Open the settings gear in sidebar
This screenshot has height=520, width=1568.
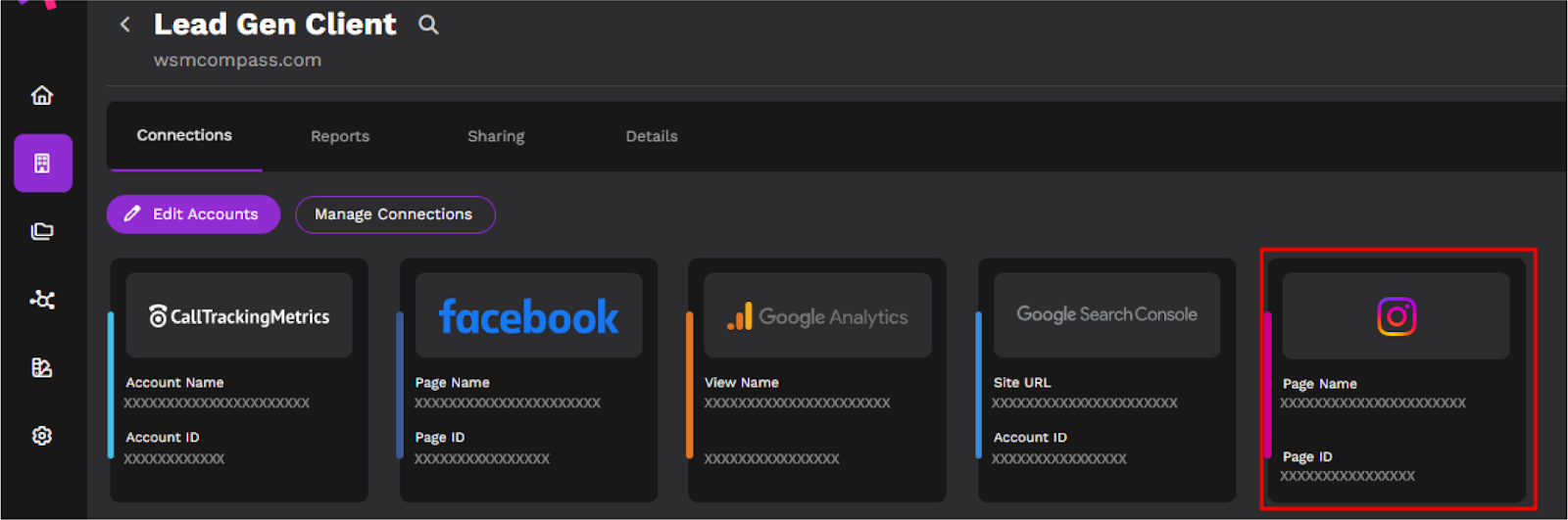tap(42, 436)
